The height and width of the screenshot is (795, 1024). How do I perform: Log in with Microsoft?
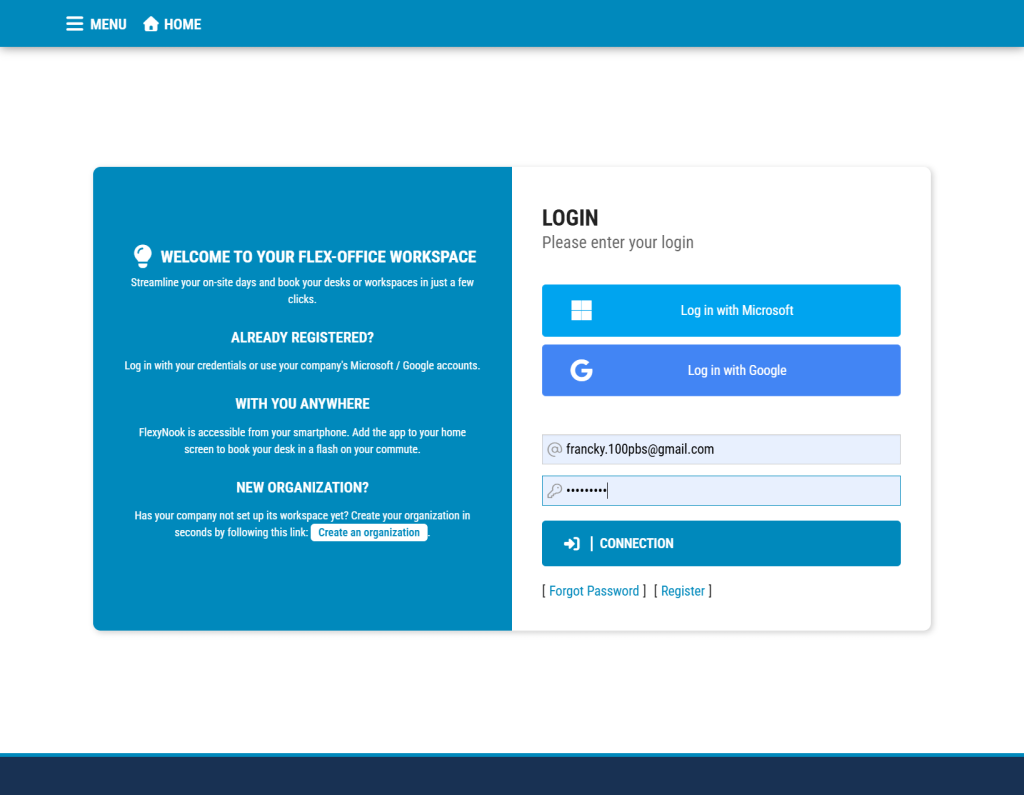tap(721, 310)
